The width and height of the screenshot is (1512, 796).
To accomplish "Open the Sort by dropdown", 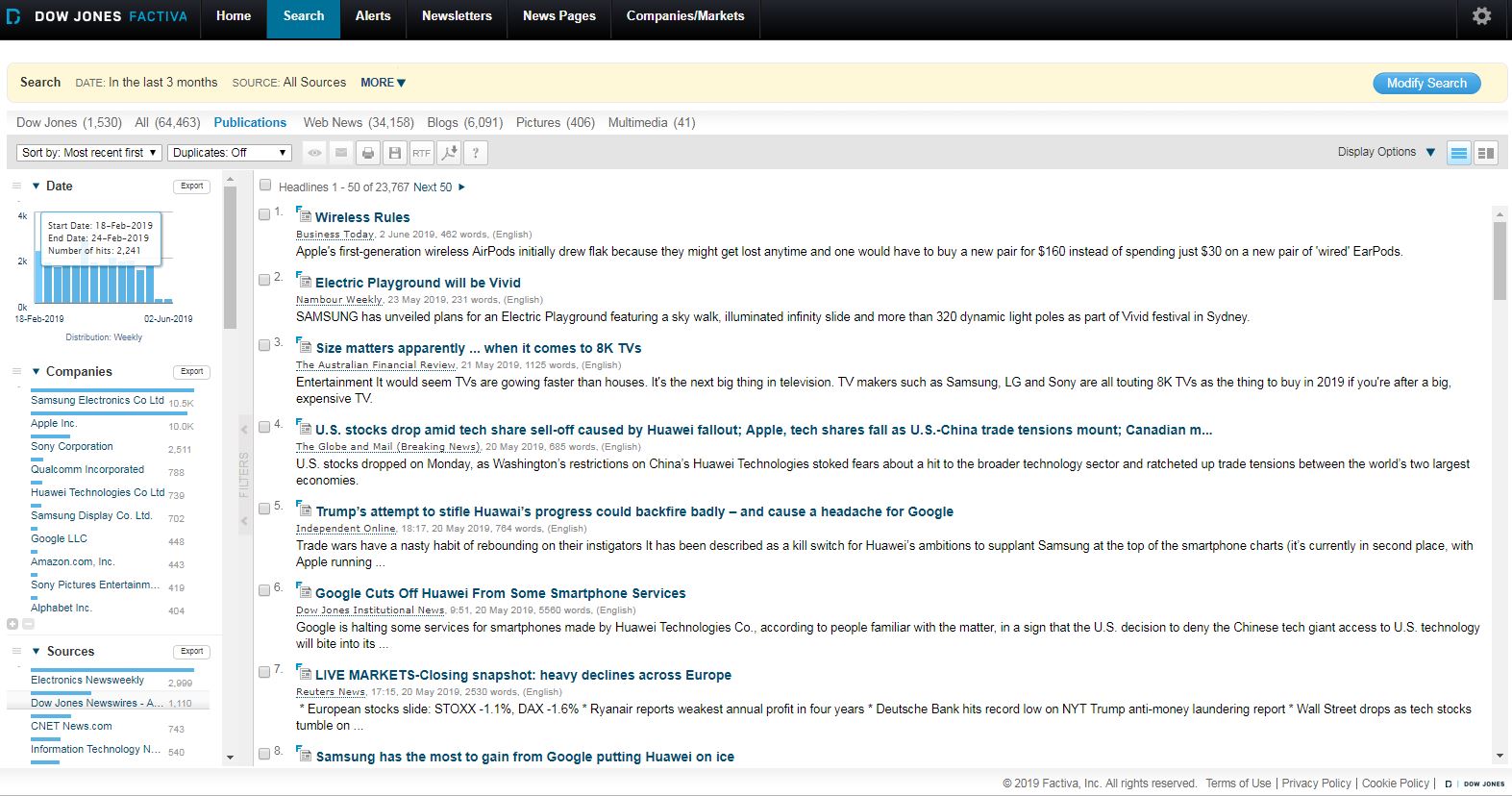I will pyautogui.click(x=88, y=153).
